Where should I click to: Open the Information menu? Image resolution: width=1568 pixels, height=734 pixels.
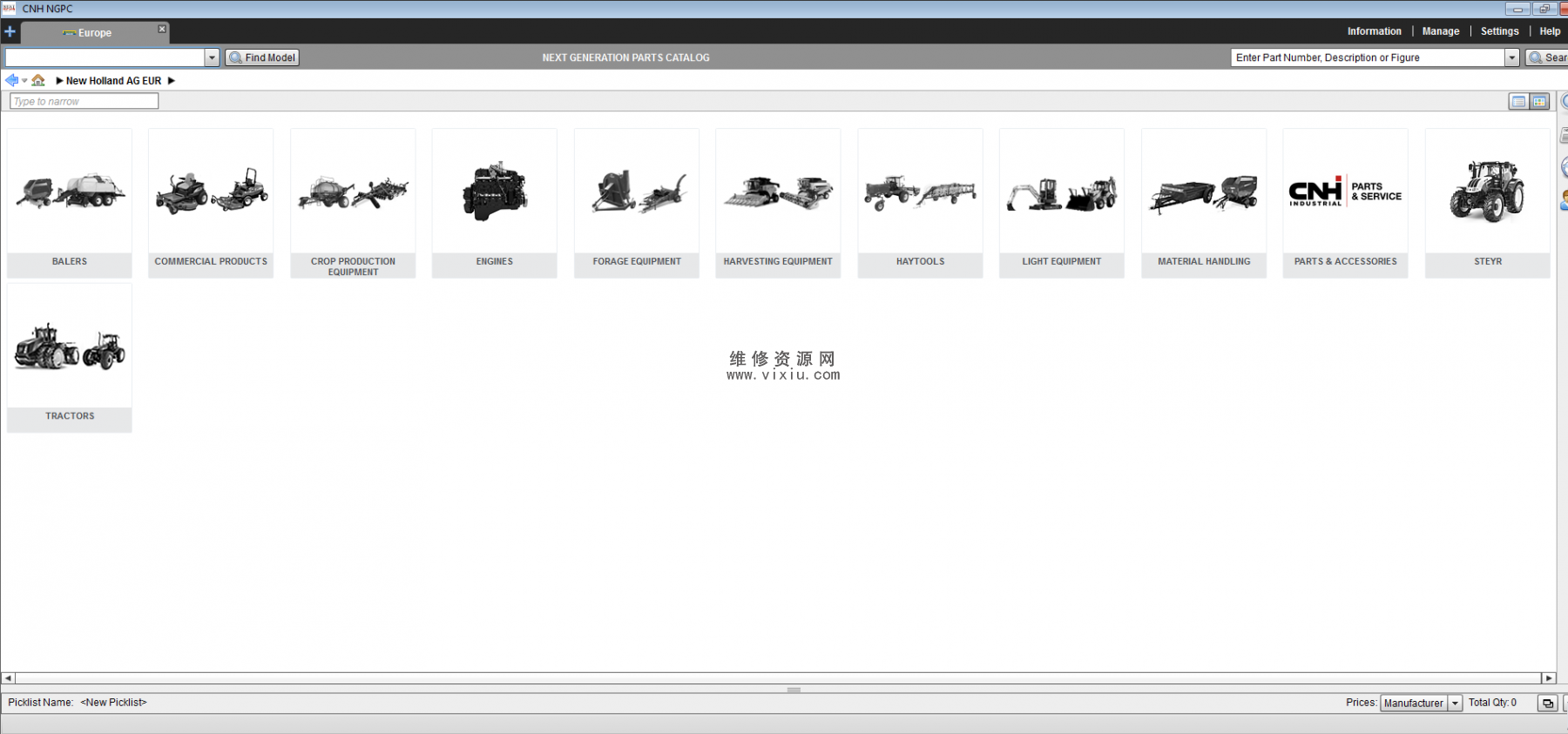coord(1375,31)
